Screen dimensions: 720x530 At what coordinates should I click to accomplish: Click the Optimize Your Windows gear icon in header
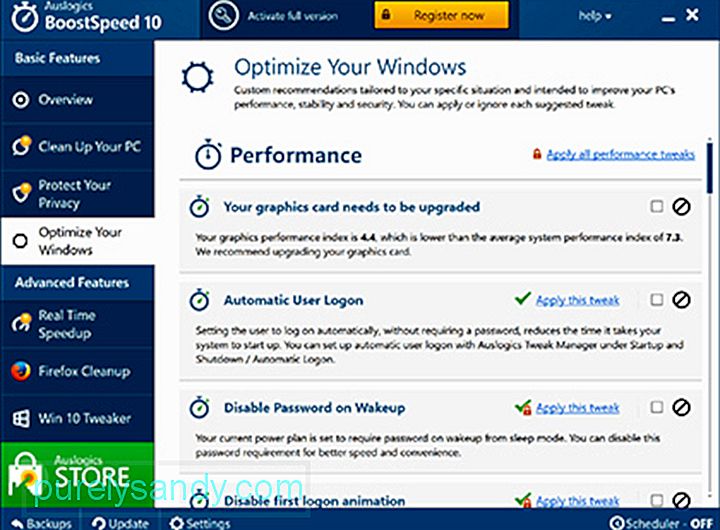(197, 77)
